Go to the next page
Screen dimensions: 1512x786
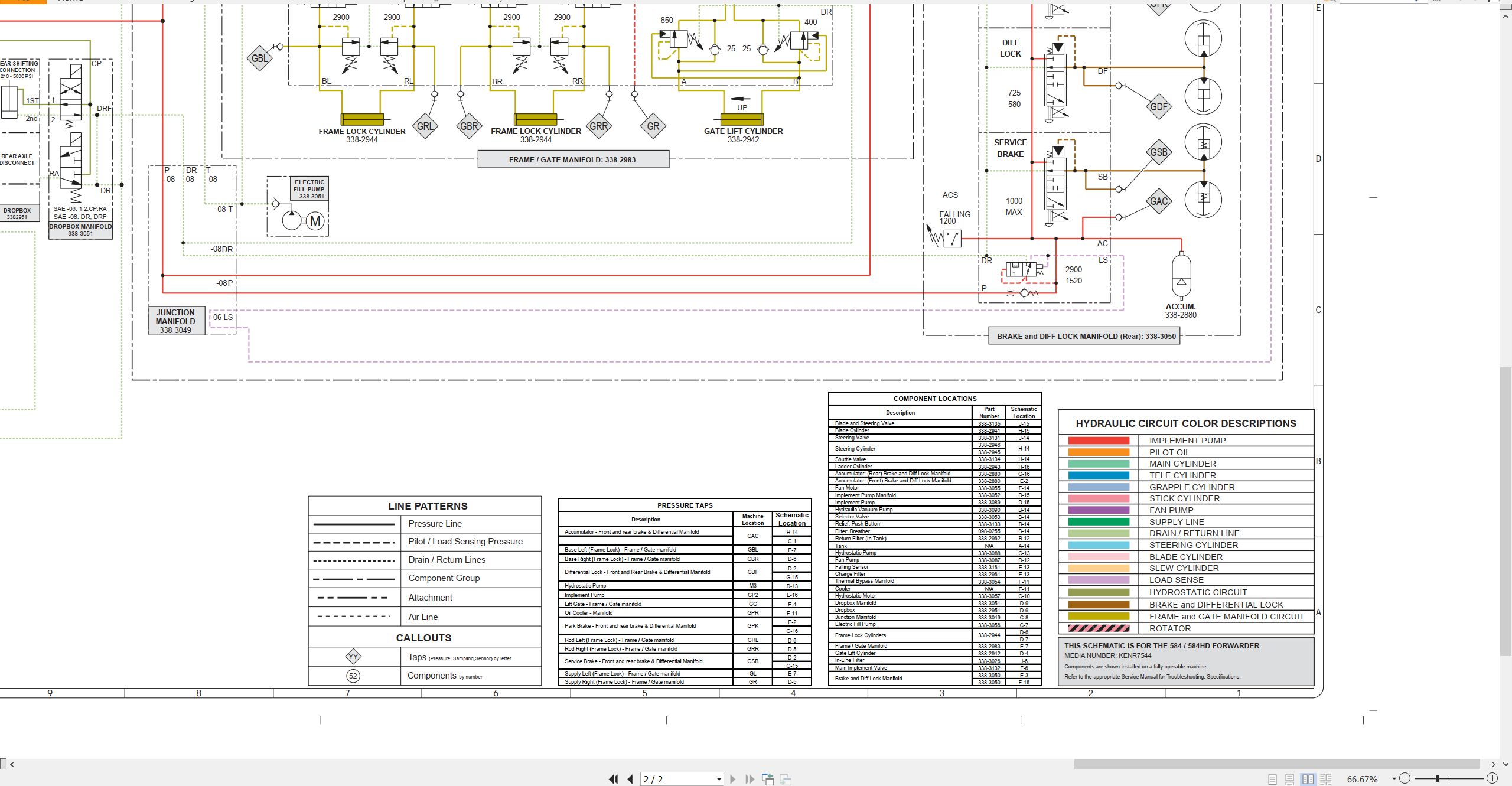tap(733, 779)
